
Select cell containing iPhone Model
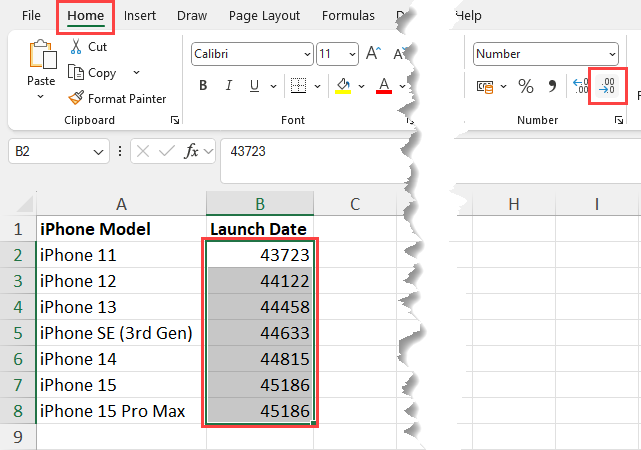(121, 229)
